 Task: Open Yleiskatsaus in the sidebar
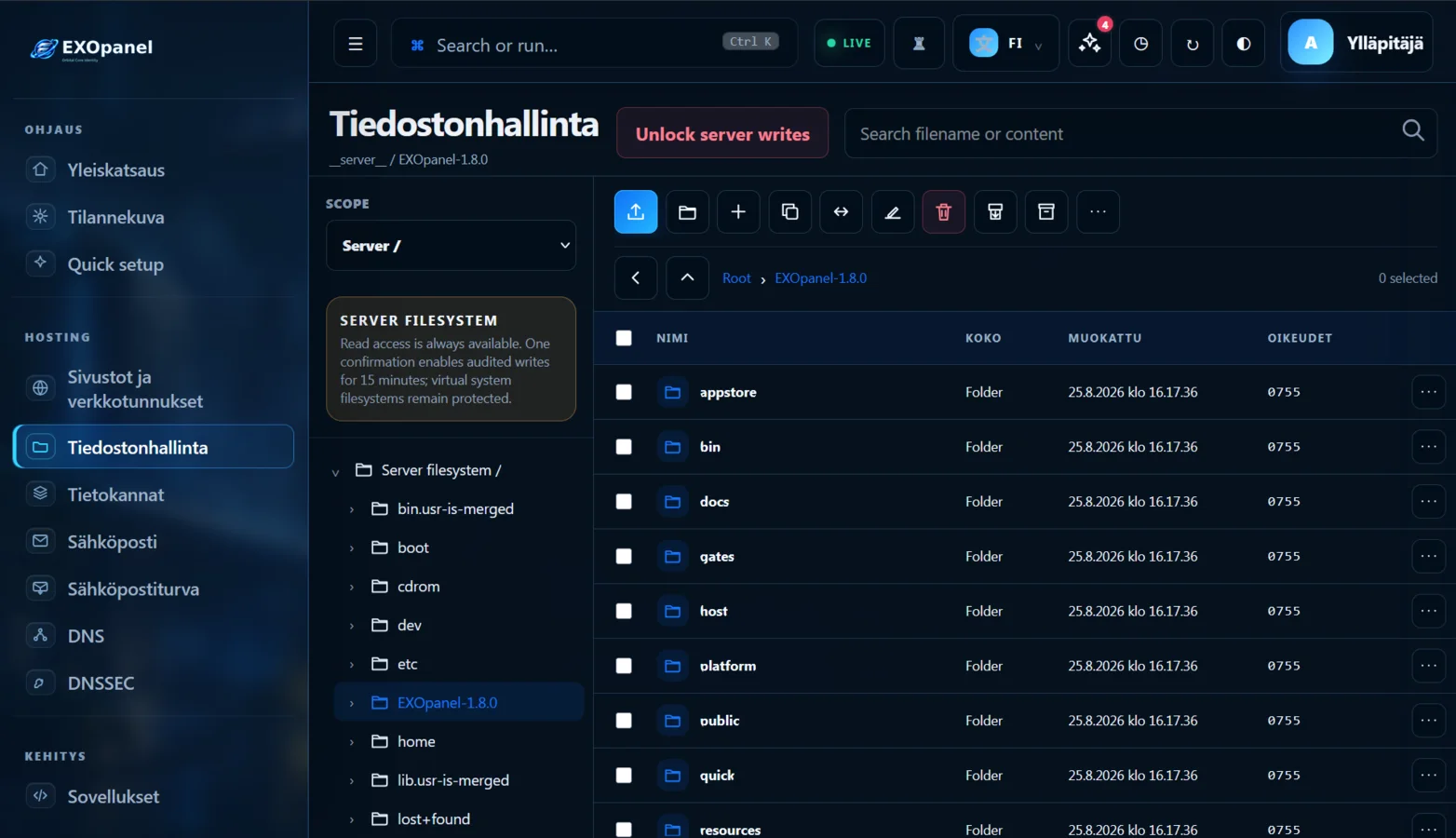coord(154,169)
